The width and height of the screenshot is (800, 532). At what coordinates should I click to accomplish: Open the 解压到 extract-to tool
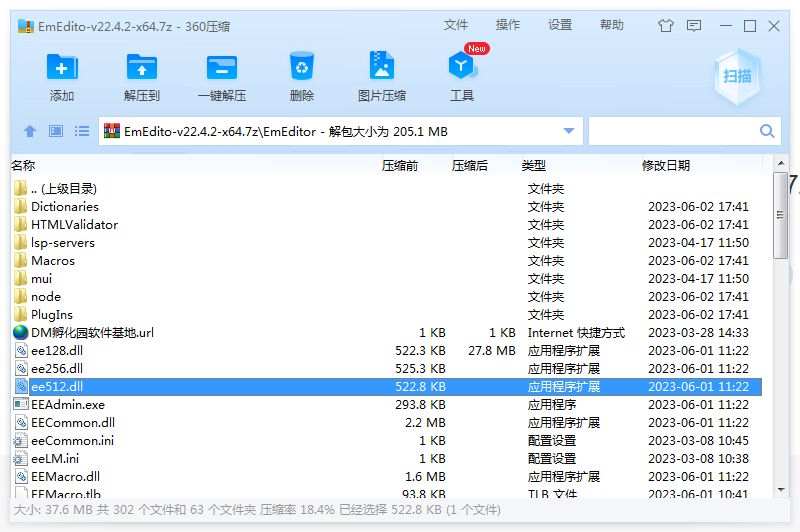(142, 67)
